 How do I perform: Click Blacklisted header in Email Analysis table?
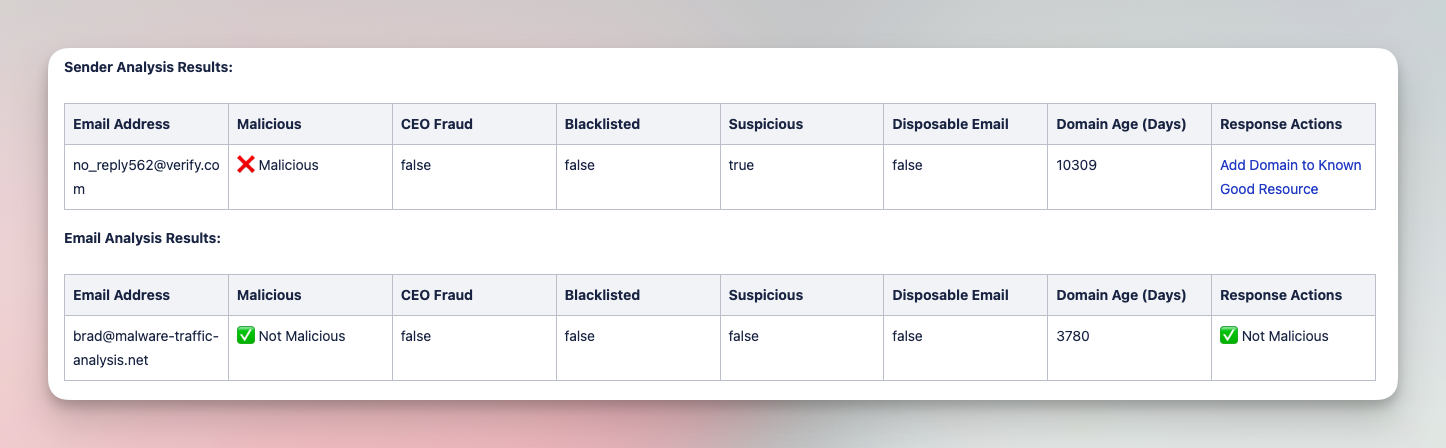coord(602,295)
